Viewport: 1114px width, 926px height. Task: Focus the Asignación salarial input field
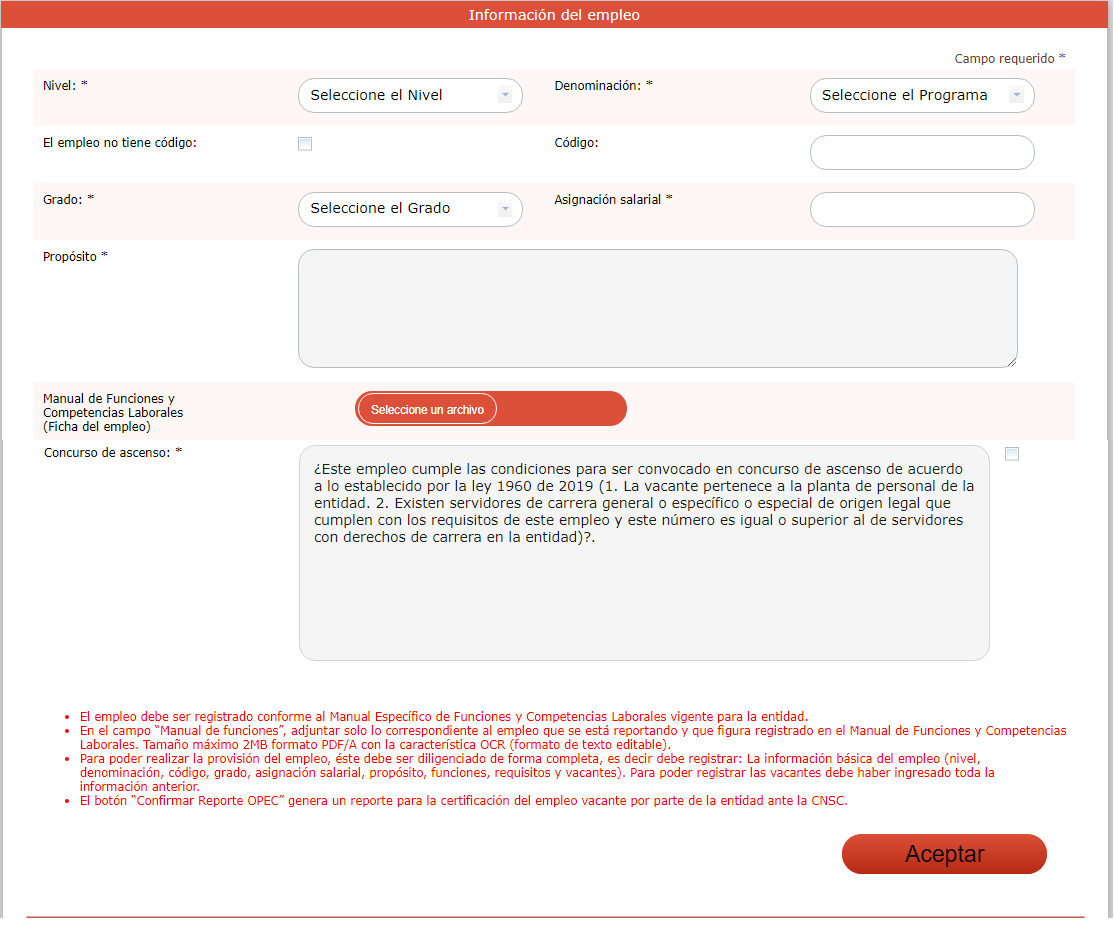point(921,210)
